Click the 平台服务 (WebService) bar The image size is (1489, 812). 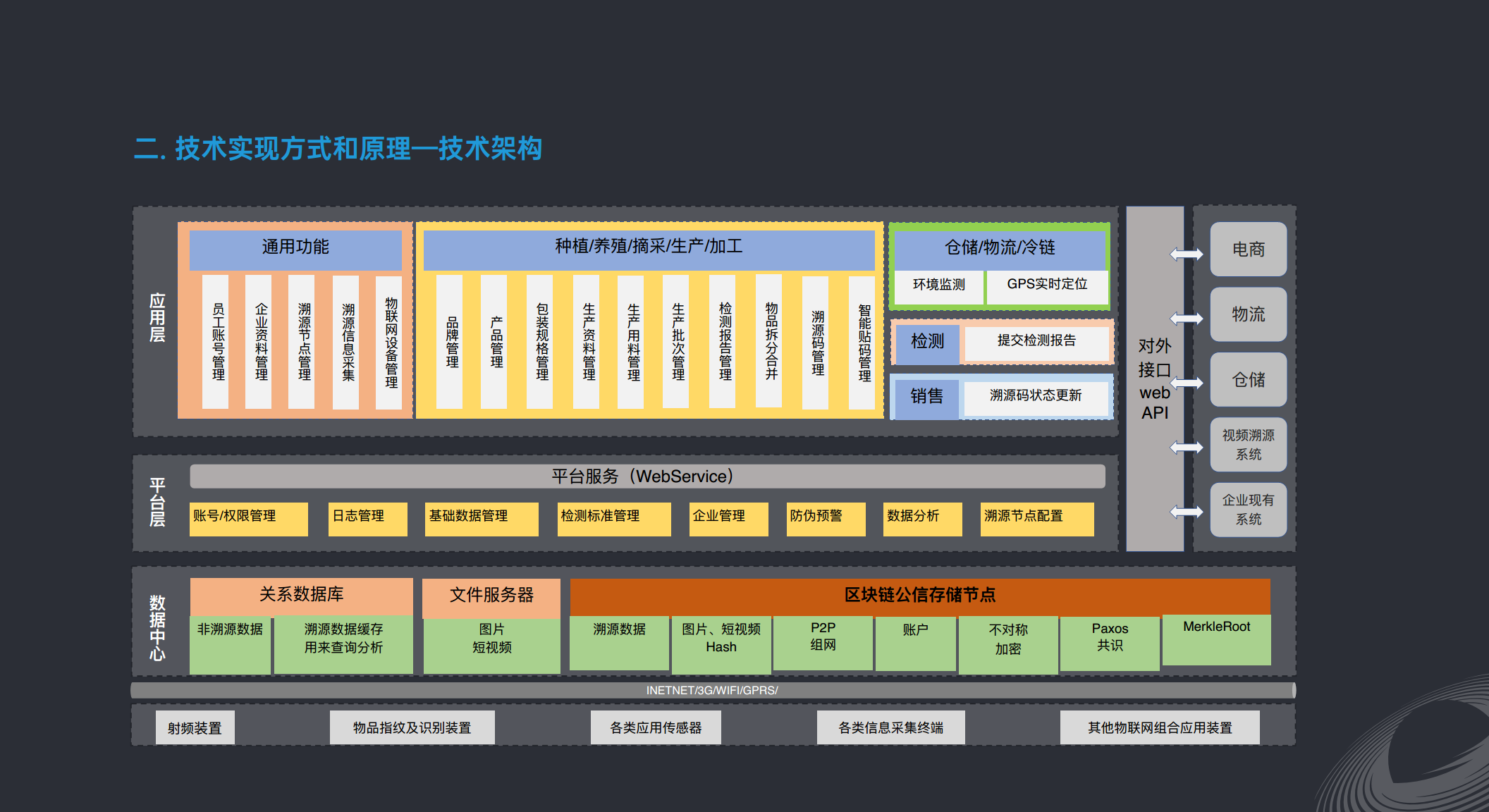point(647,476)
